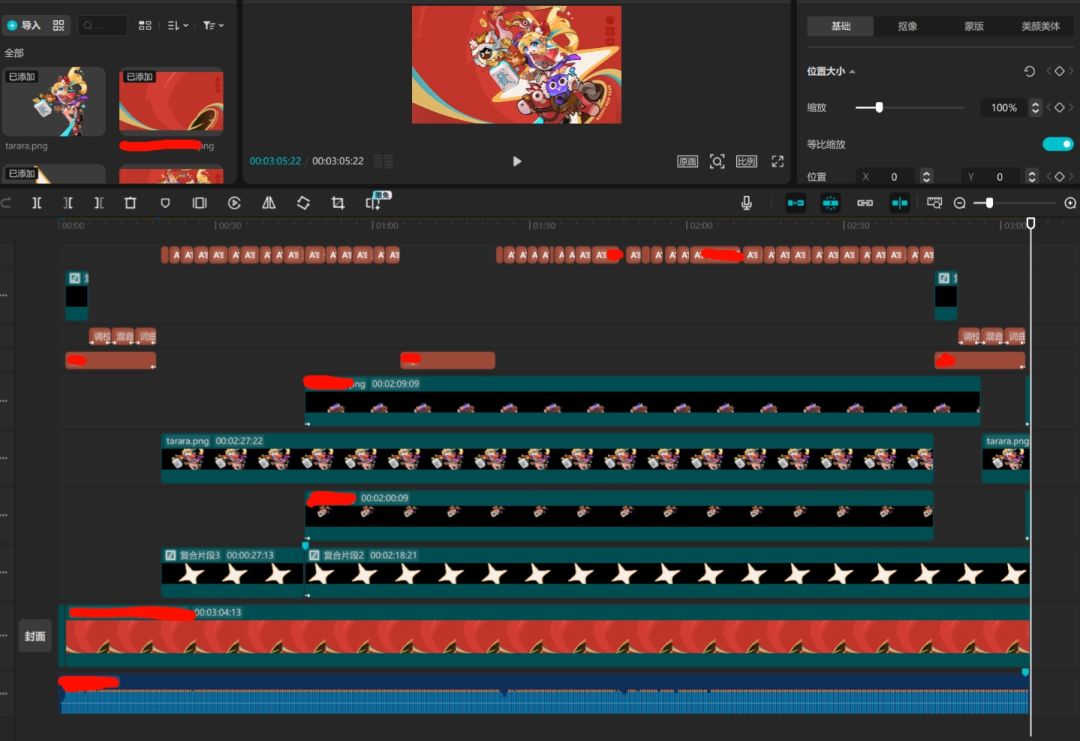The image size is (1080, 741).
Task: Click the 封面 cover button
Action: pyautogui.click(x=35, y=636)
